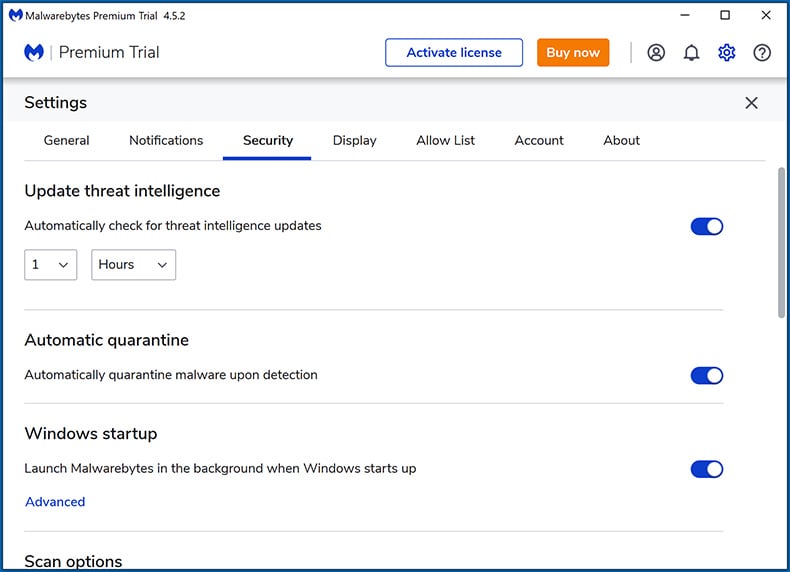The height and width of the screenshot is (572, 790).
Task: Open the account profile icon
Action: 655,52
